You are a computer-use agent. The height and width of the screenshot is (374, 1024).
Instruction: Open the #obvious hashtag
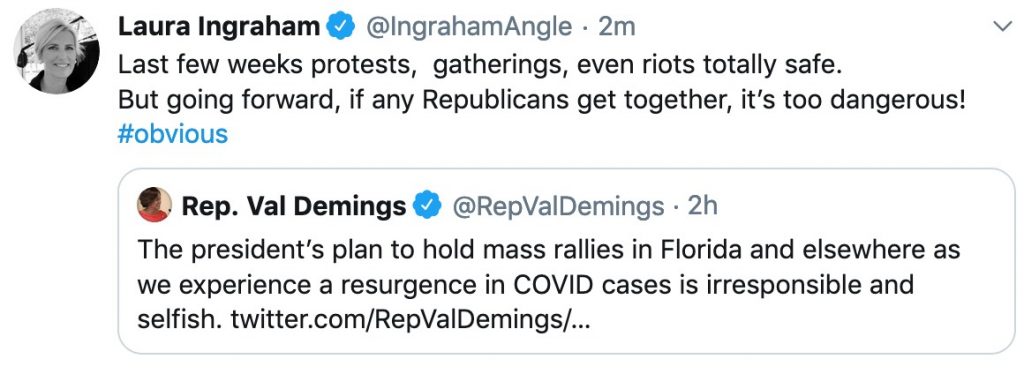[173, 134]
